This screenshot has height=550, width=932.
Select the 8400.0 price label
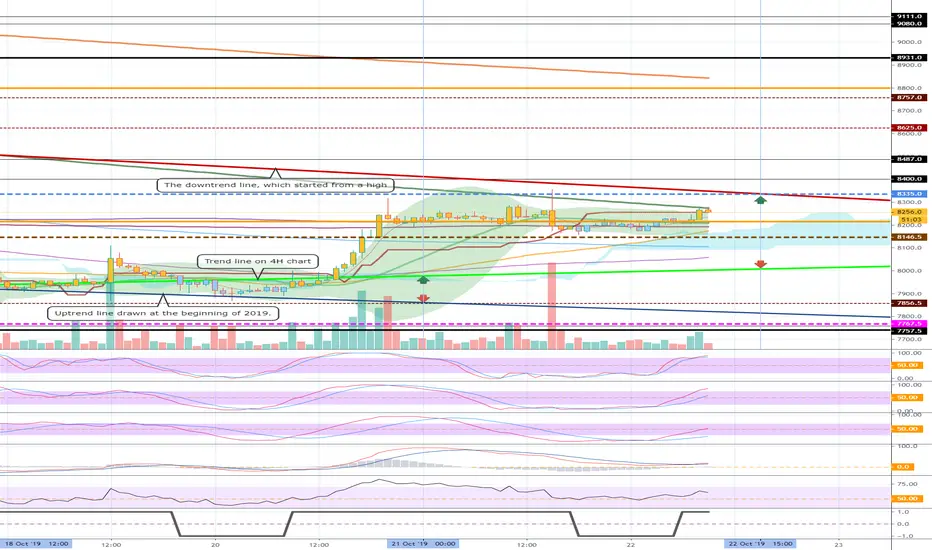[x=909, y=178]
